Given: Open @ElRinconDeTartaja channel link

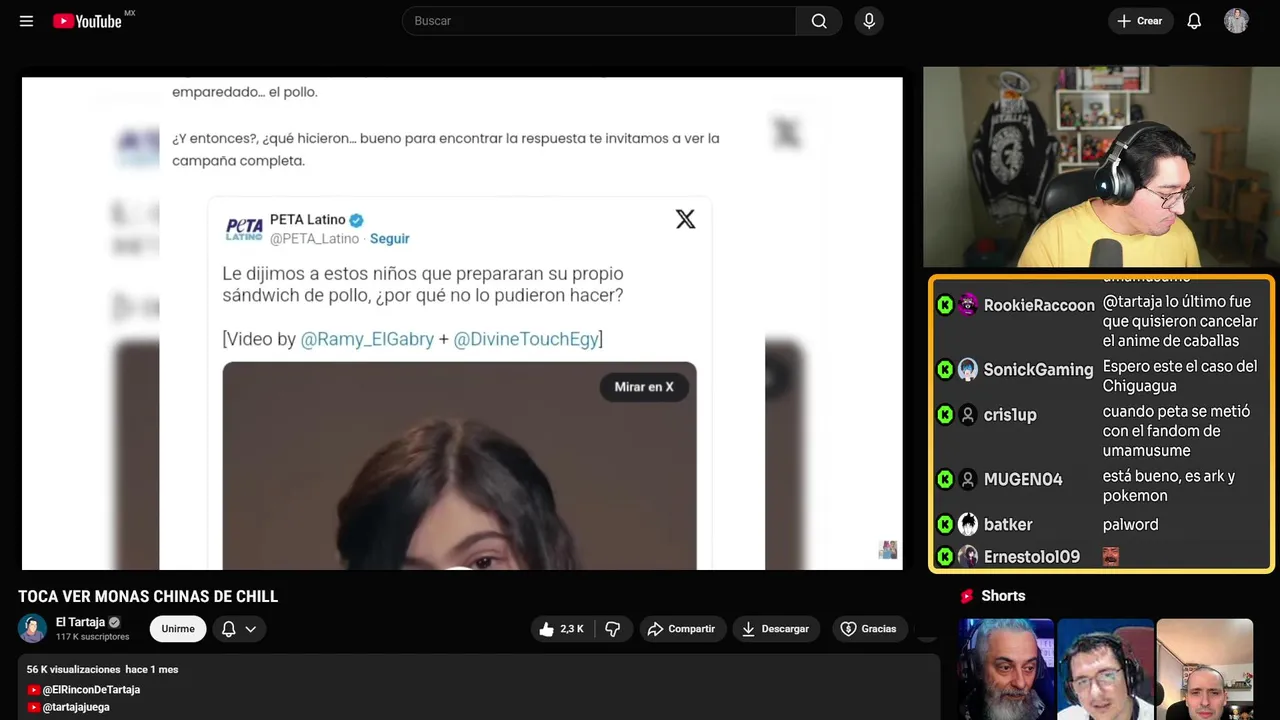Looking at the screenshot, I should click(x=91, y=690).
